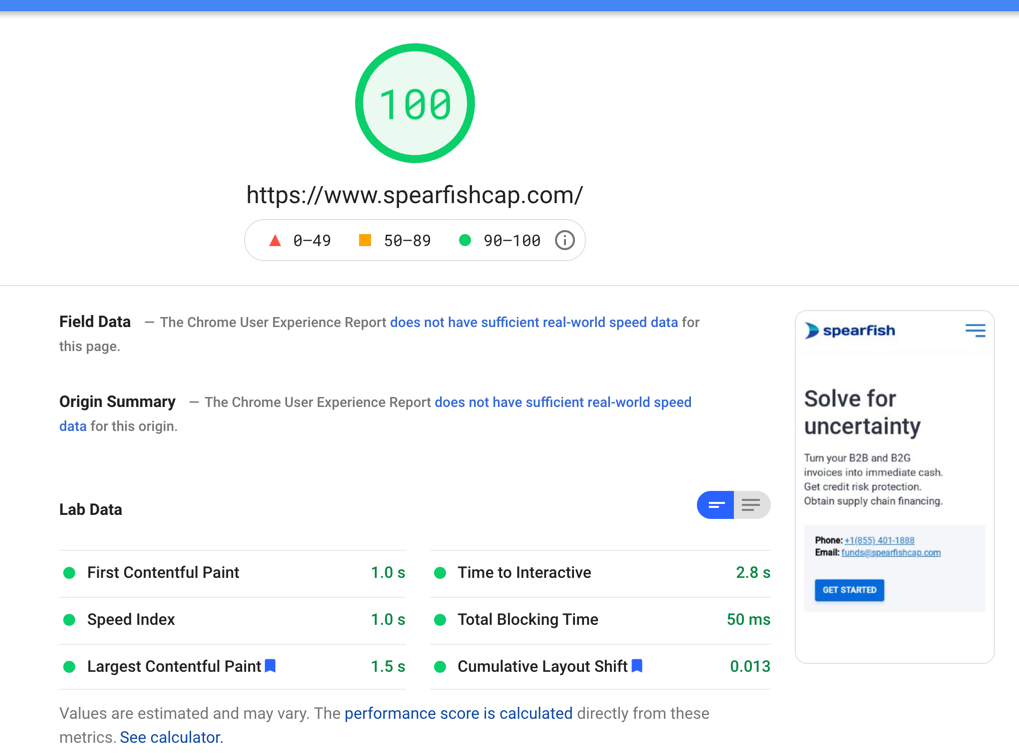
Task: Click the funds@spearfishcap.com email link
Action: [x=891, y=552]
